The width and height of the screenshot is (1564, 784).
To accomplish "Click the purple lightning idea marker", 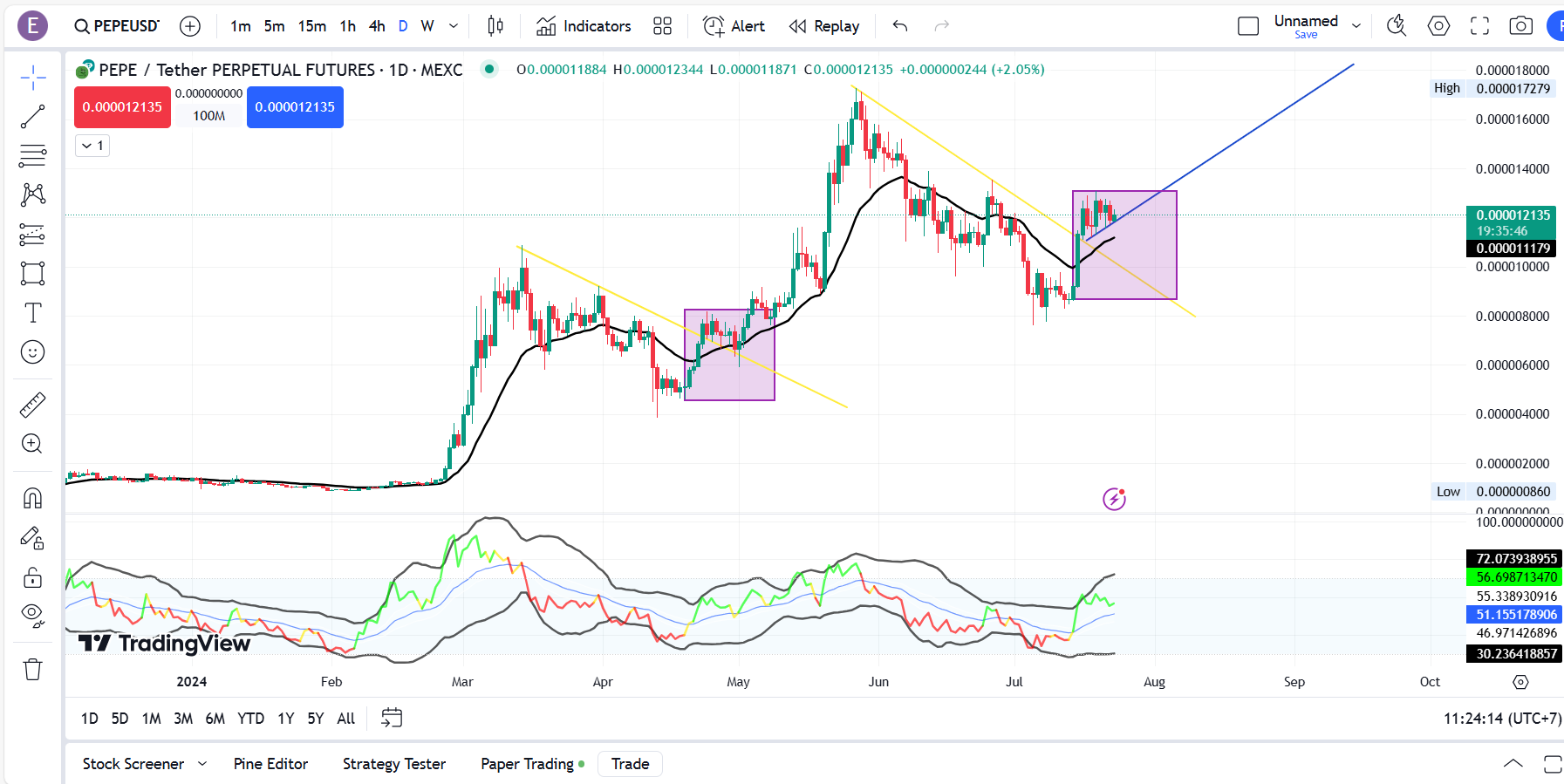I will 1114,499.
